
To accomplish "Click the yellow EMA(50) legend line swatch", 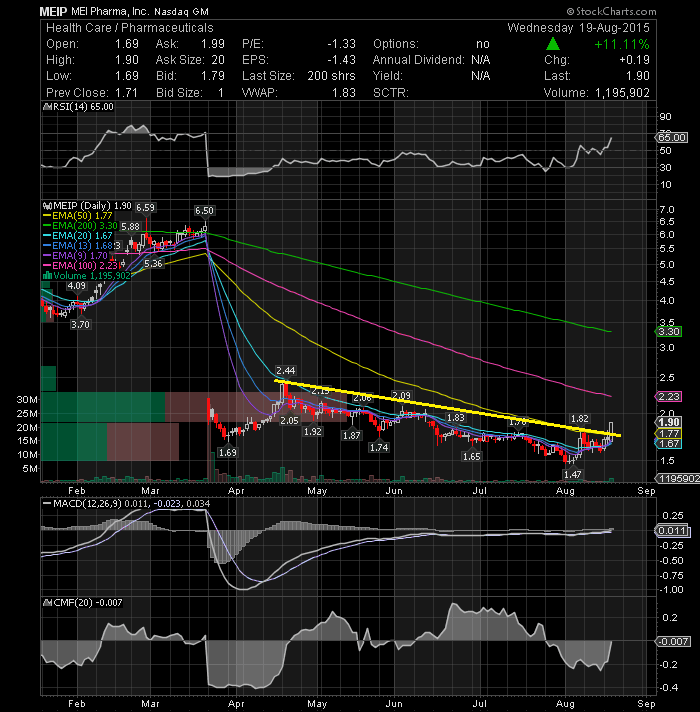I will point(47,216).
